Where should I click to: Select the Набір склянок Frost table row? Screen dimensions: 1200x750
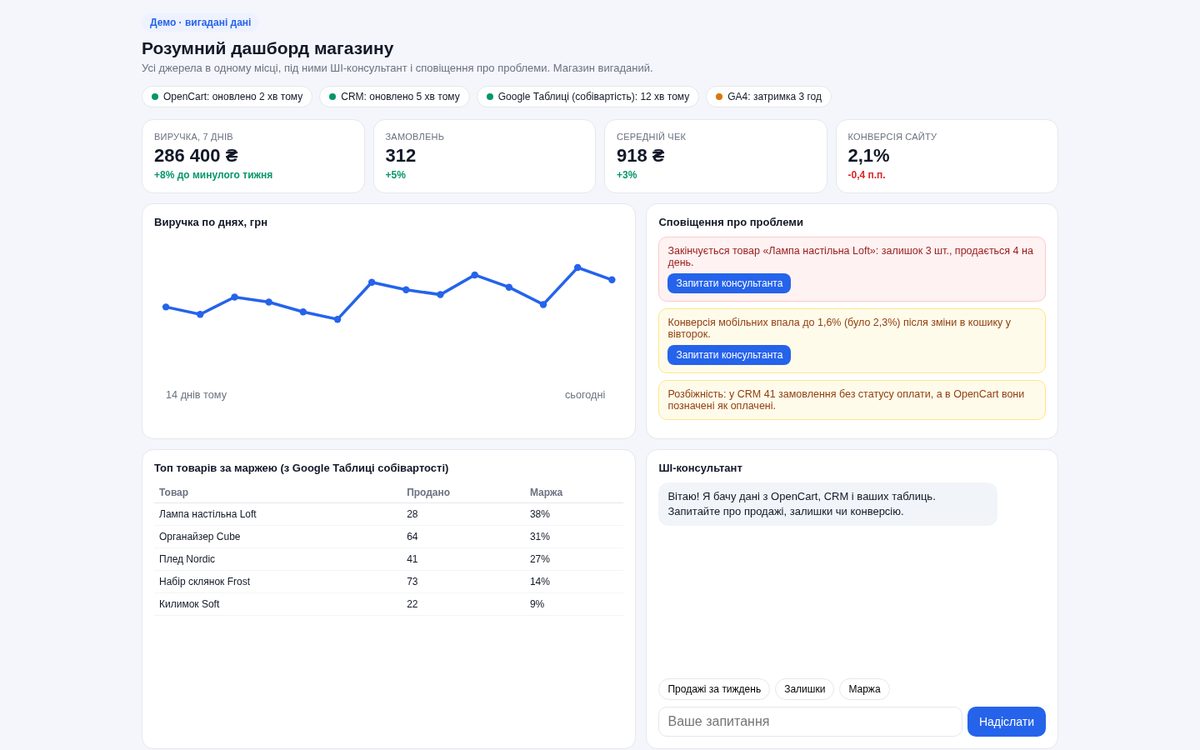(x=389, y=582)
